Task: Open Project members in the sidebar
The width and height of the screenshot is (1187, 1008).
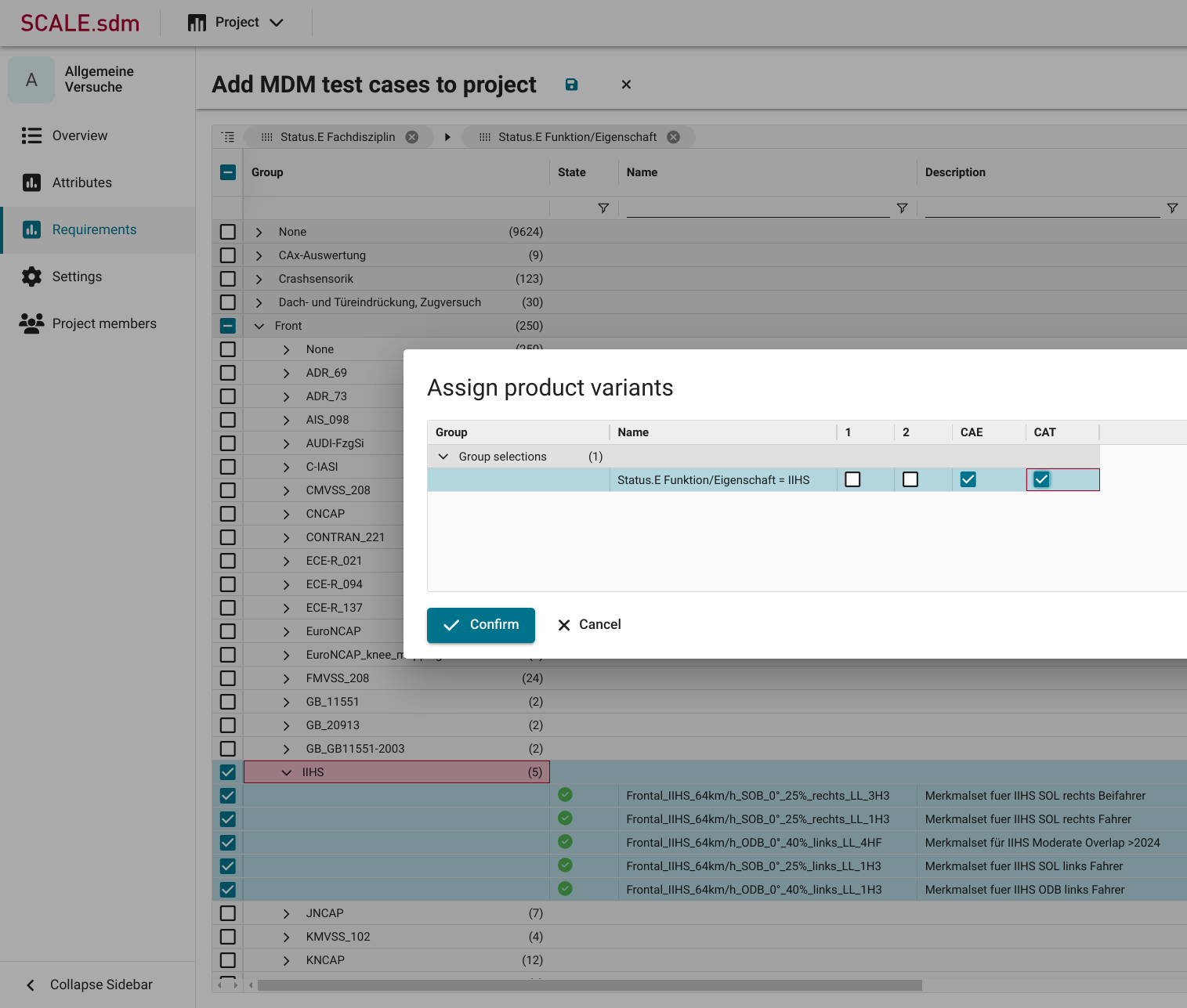Action: tap(98, 323)
